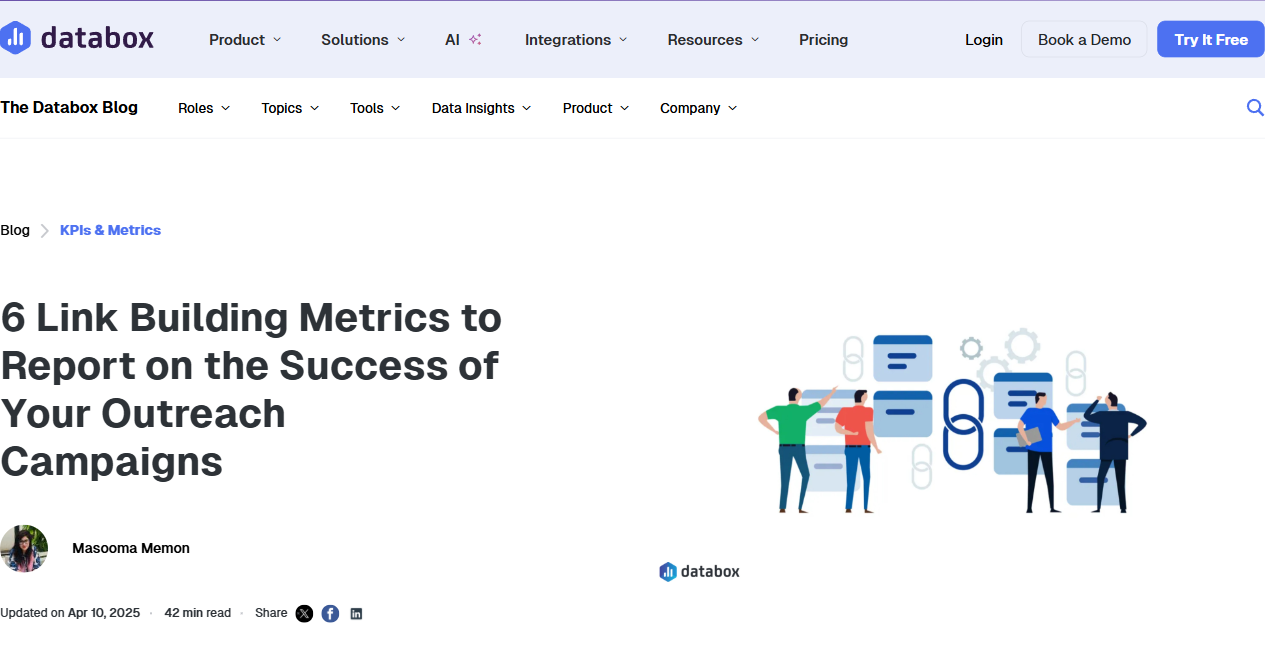Click the Login link
1265x655 pixels.
click(983, 39)
